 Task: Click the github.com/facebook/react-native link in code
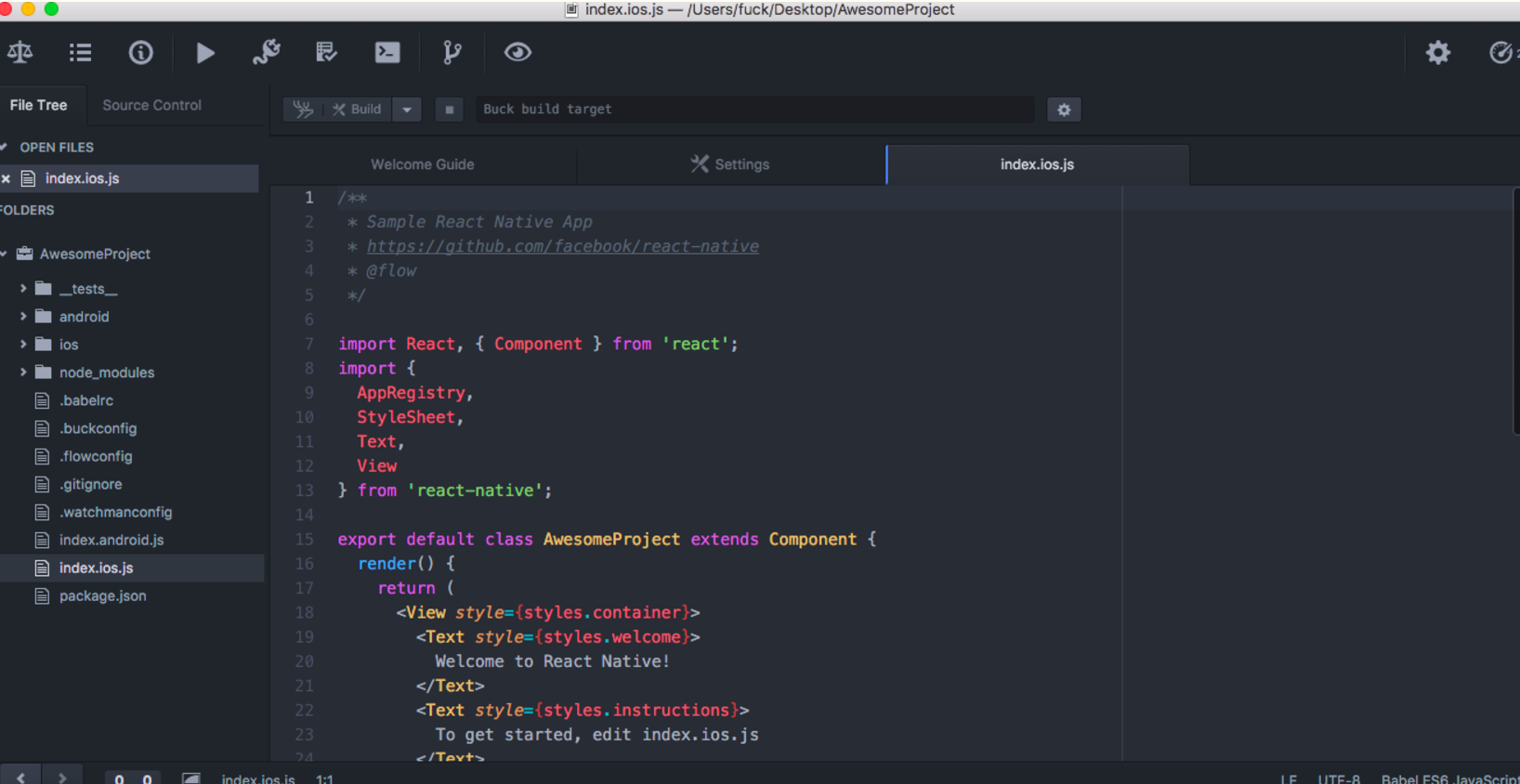point(563,246)
